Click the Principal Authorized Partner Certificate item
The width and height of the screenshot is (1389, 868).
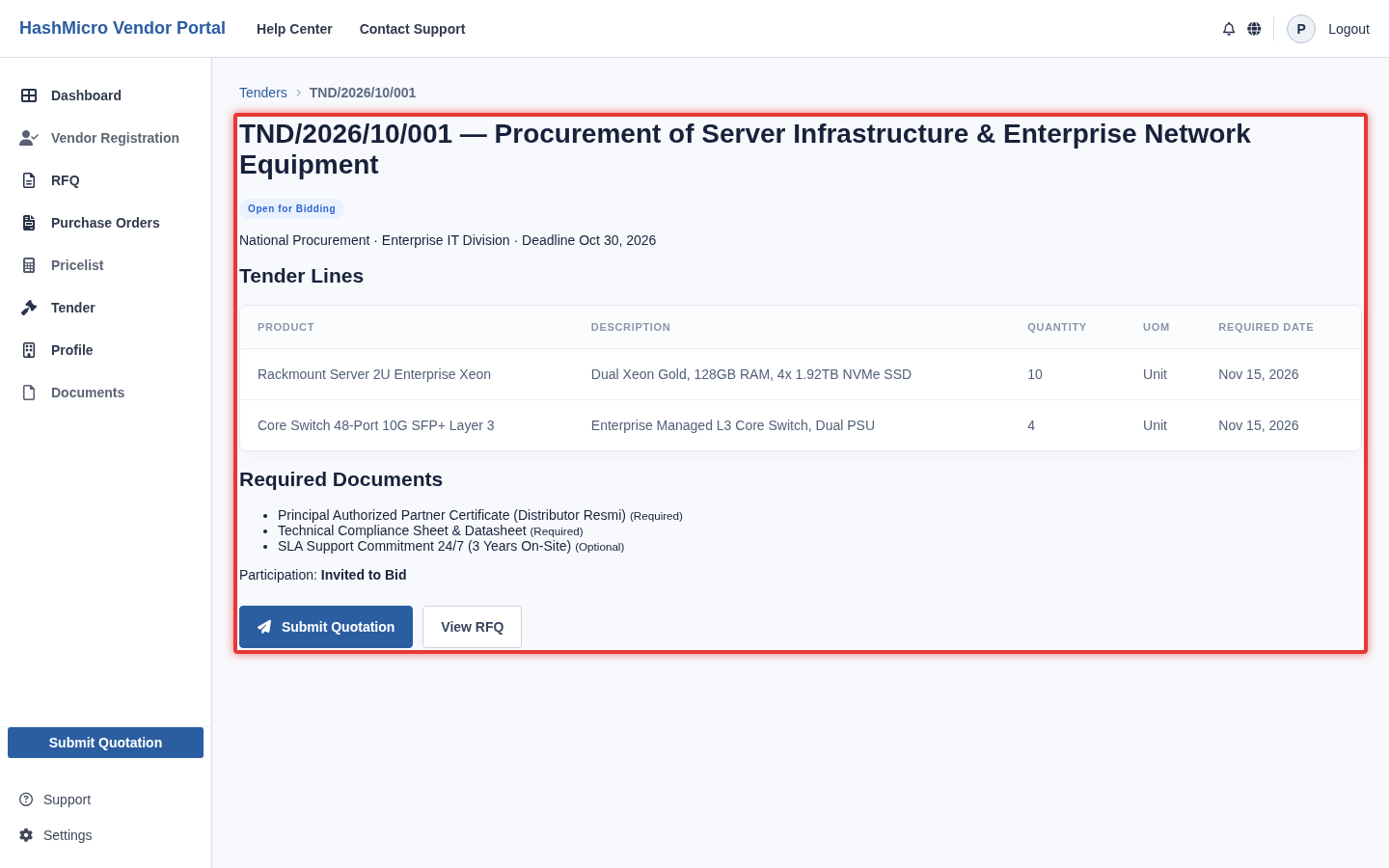(480, 515)
